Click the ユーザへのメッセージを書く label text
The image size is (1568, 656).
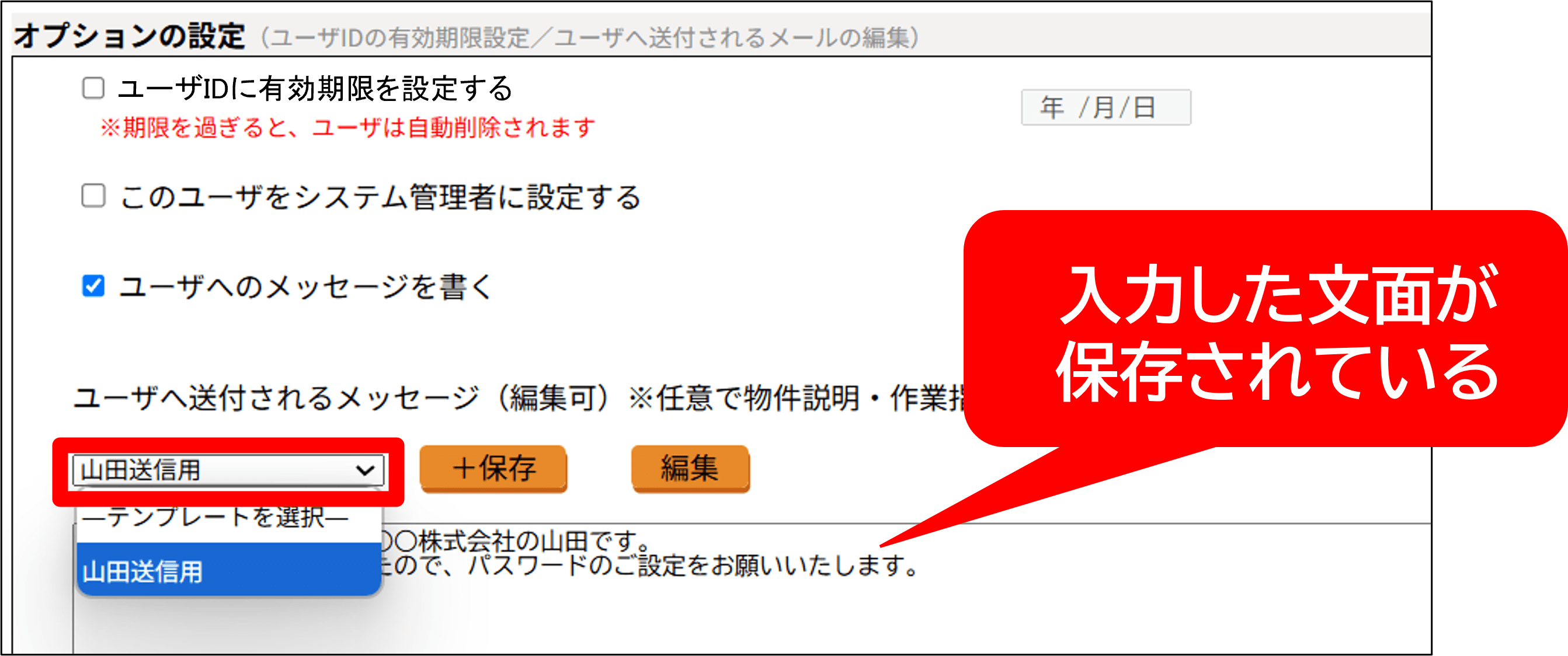click(x=305, y=286)
